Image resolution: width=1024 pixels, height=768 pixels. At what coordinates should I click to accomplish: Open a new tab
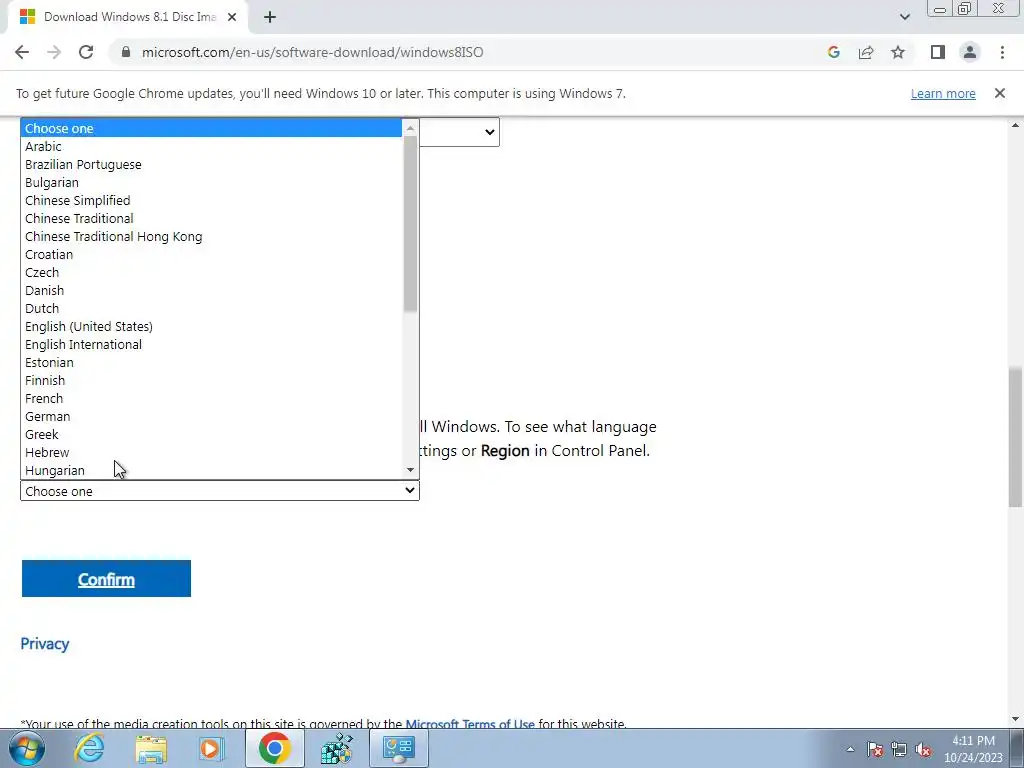click(x=270, y=17)
